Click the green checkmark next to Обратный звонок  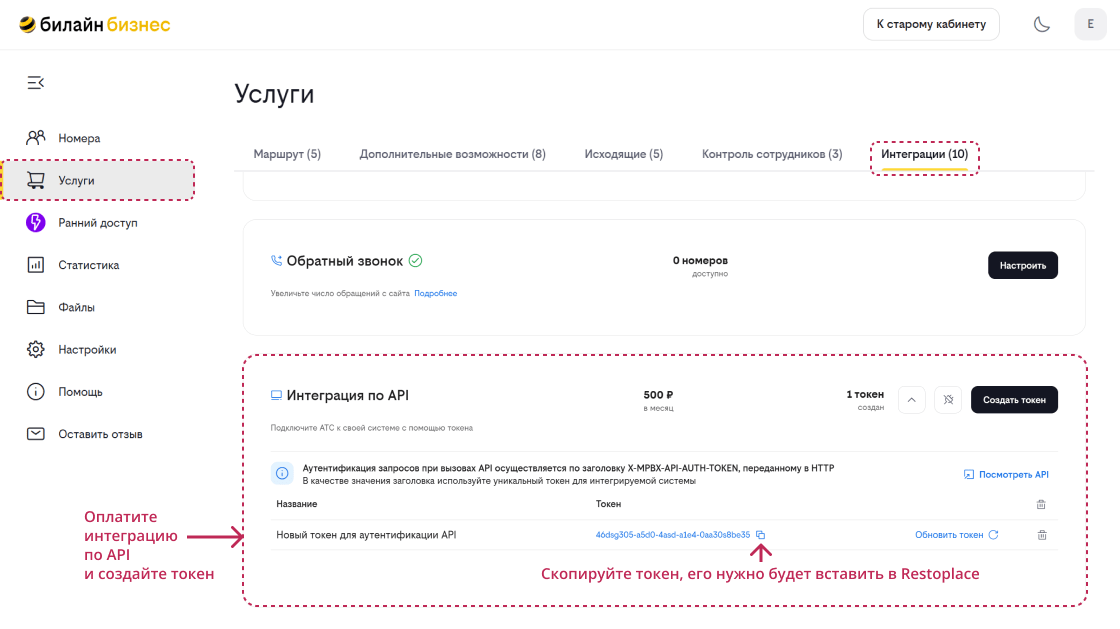(x=415, y=259)
